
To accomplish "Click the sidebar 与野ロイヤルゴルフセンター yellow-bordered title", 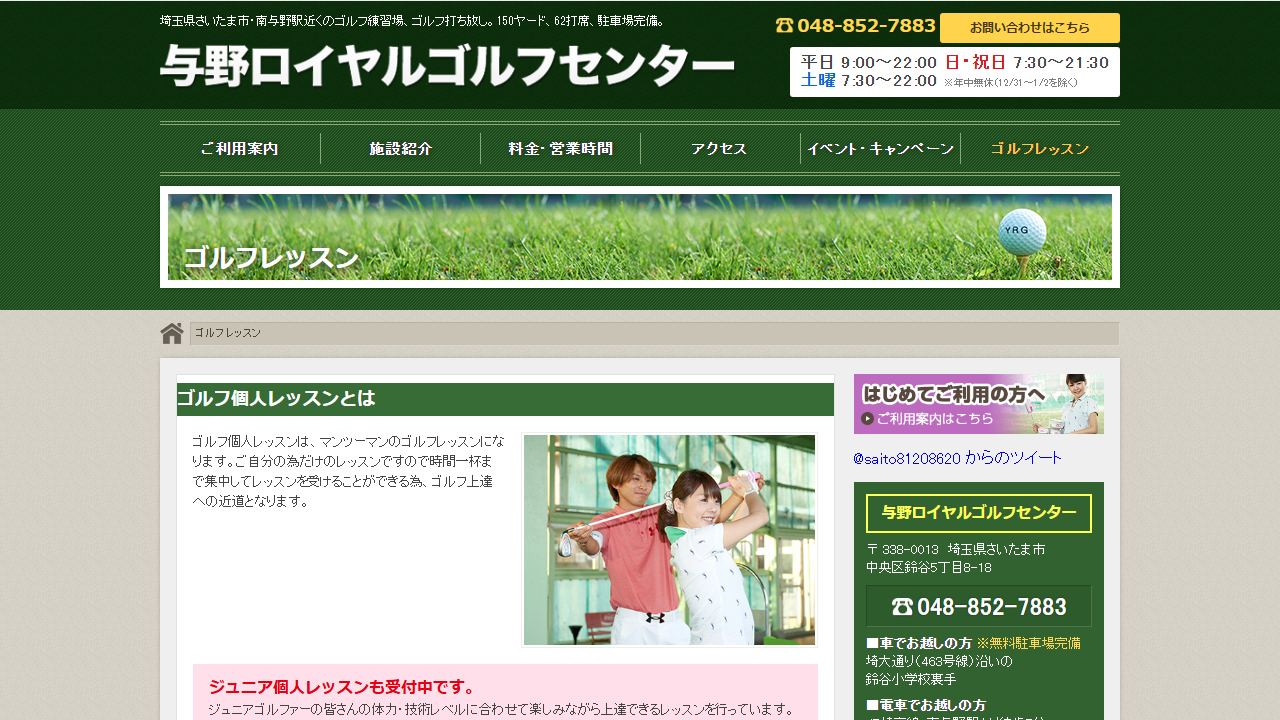I will click(x=979, y=513).
